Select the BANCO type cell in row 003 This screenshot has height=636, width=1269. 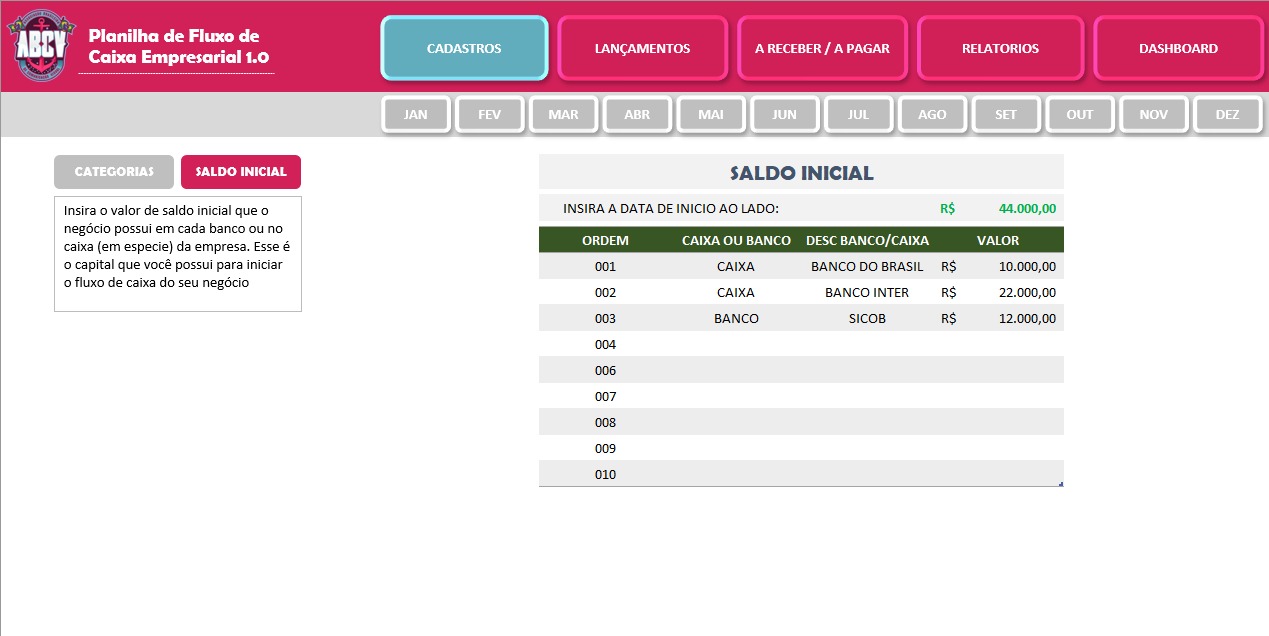[736, 319]
